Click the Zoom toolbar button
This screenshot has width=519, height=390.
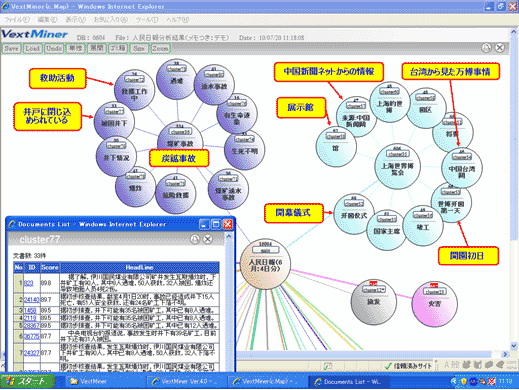[x=160, y=49]
